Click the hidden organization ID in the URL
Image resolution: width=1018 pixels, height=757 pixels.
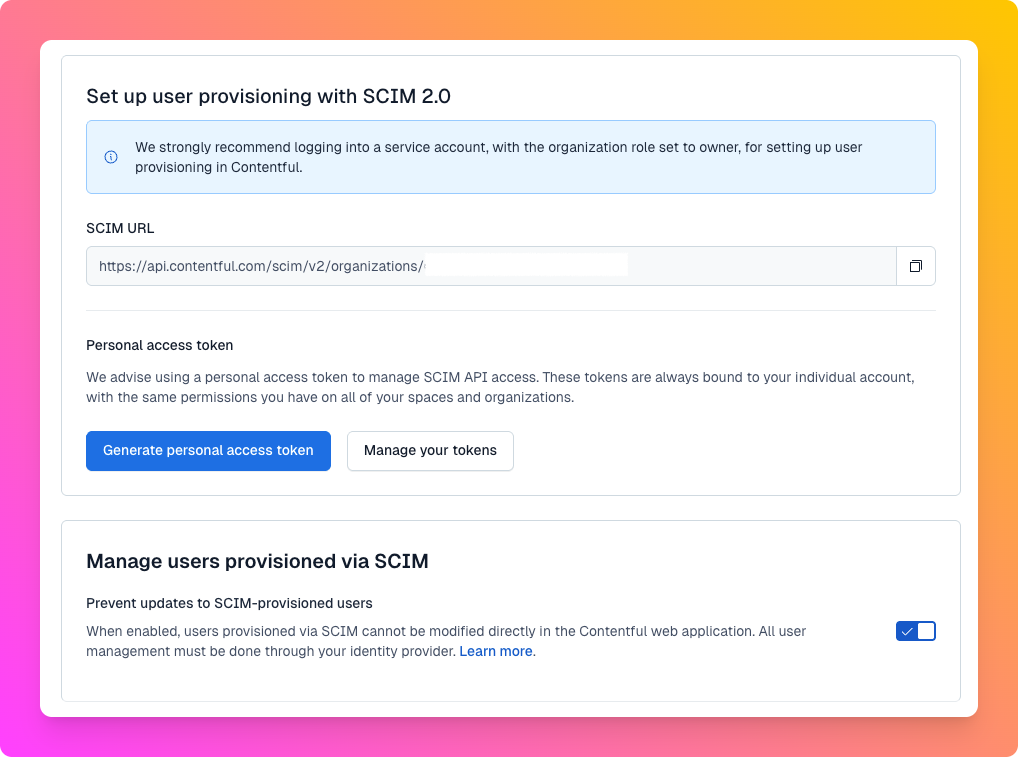pos(526,266)
